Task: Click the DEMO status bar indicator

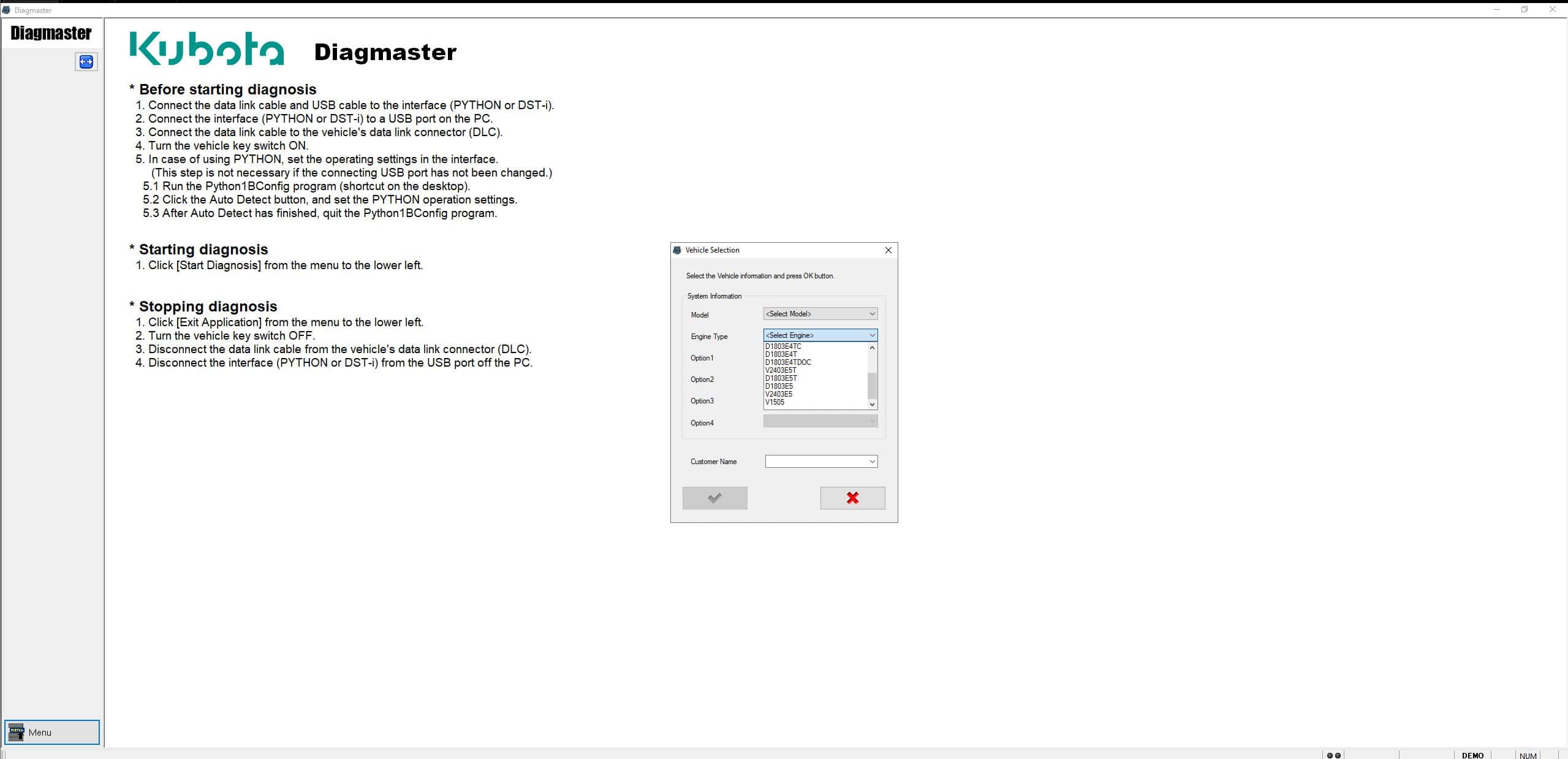Action: coord(1472,755)
